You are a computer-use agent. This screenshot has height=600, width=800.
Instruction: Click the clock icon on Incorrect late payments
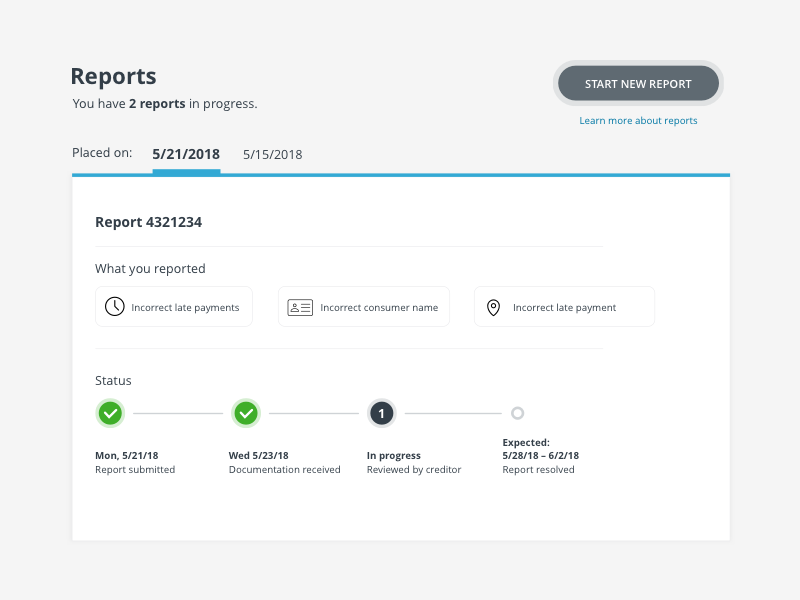(x=112, y=306)
